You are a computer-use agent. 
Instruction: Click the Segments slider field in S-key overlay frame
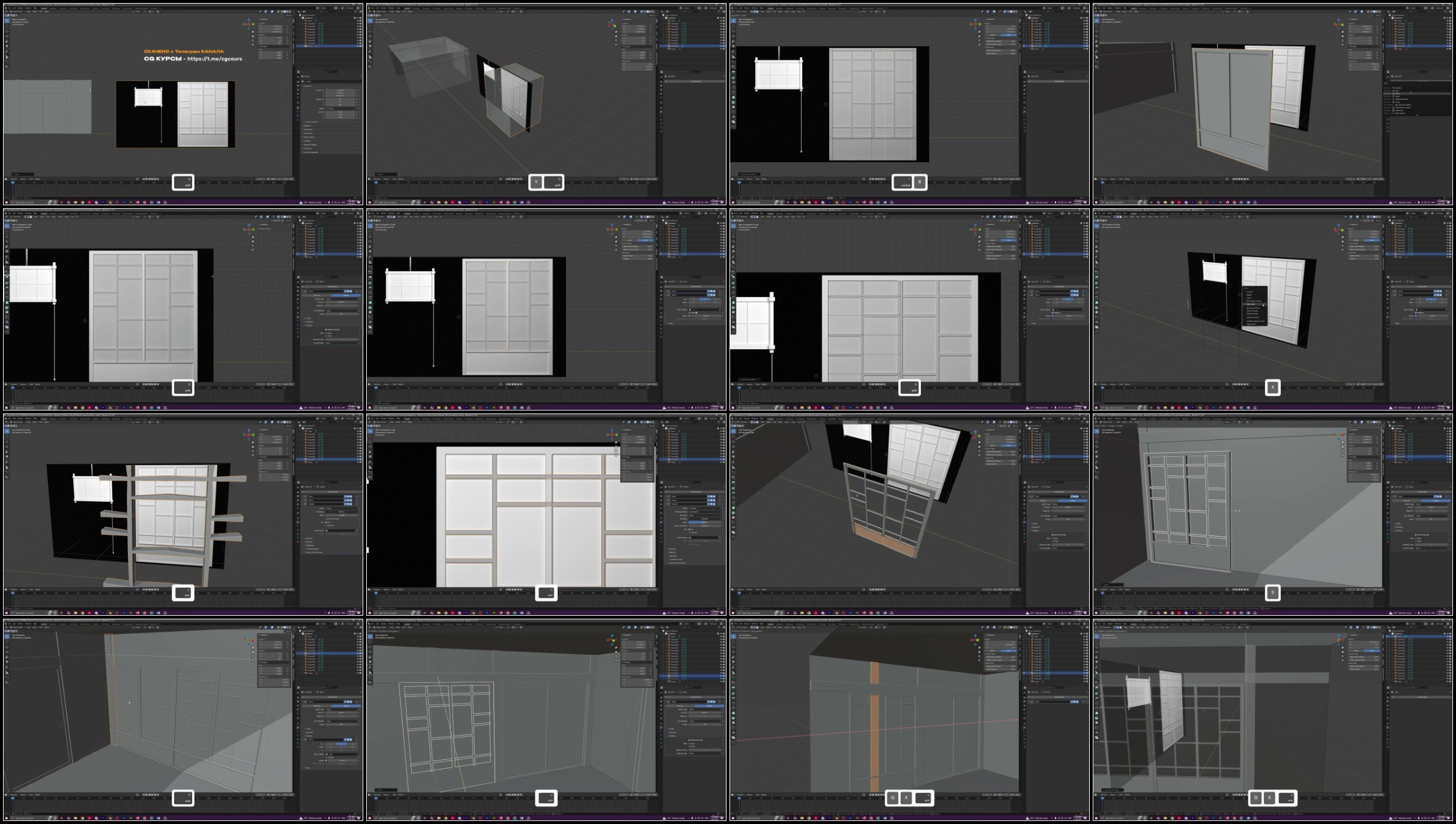click(1431, 511)
